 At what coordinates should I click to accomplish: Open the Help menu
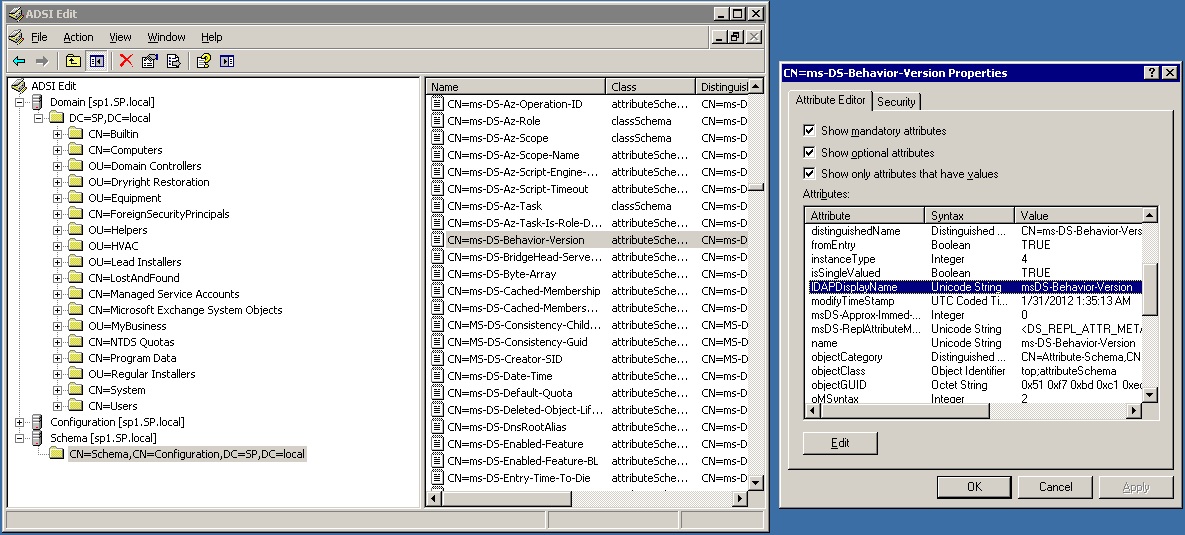click(212, 37)
